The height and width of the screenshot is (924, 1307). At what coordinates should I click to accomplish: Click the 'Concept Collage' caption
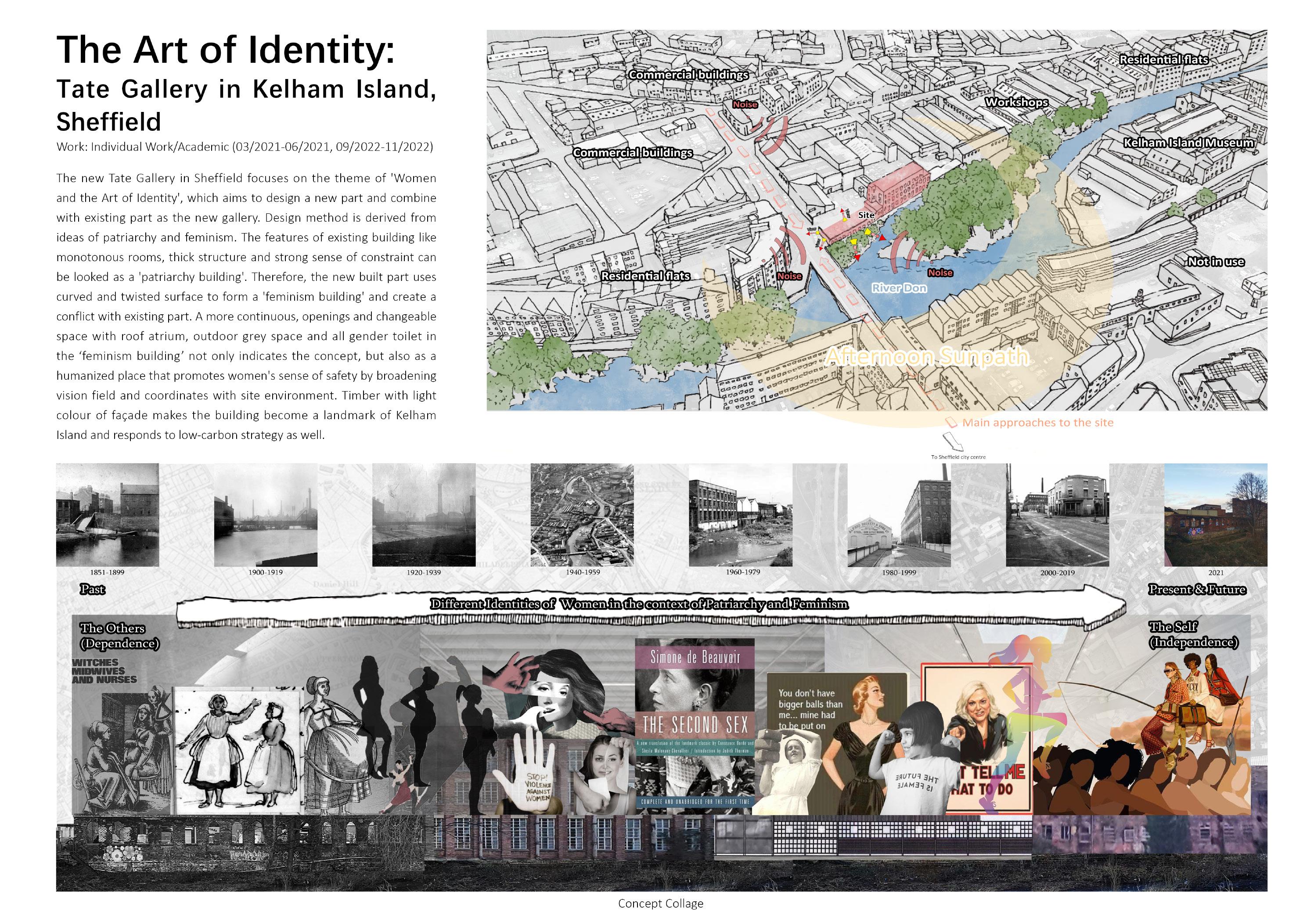[660, 903]
